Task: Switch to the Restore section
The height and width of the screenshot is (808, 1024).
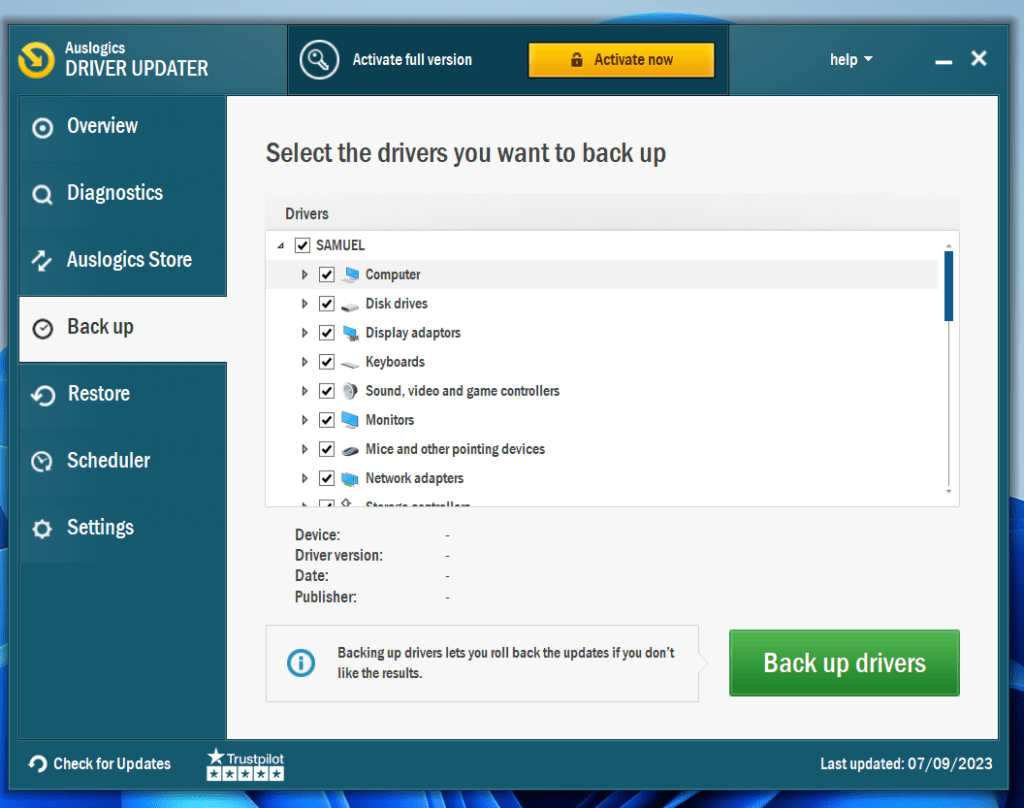Action: click(100, 394)
